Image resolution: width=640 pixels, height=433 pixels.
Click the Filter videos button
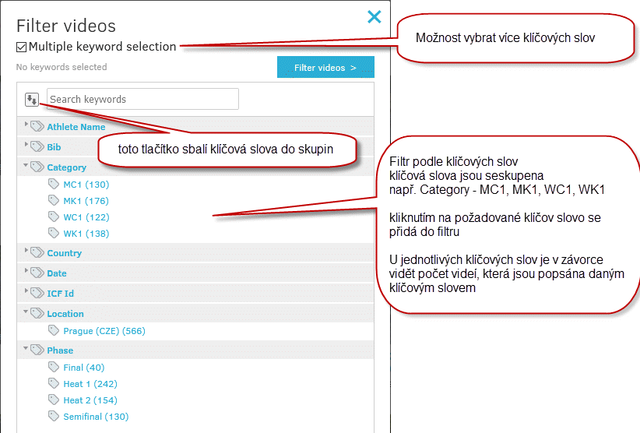pyautogui.click(x=325, y=67)
